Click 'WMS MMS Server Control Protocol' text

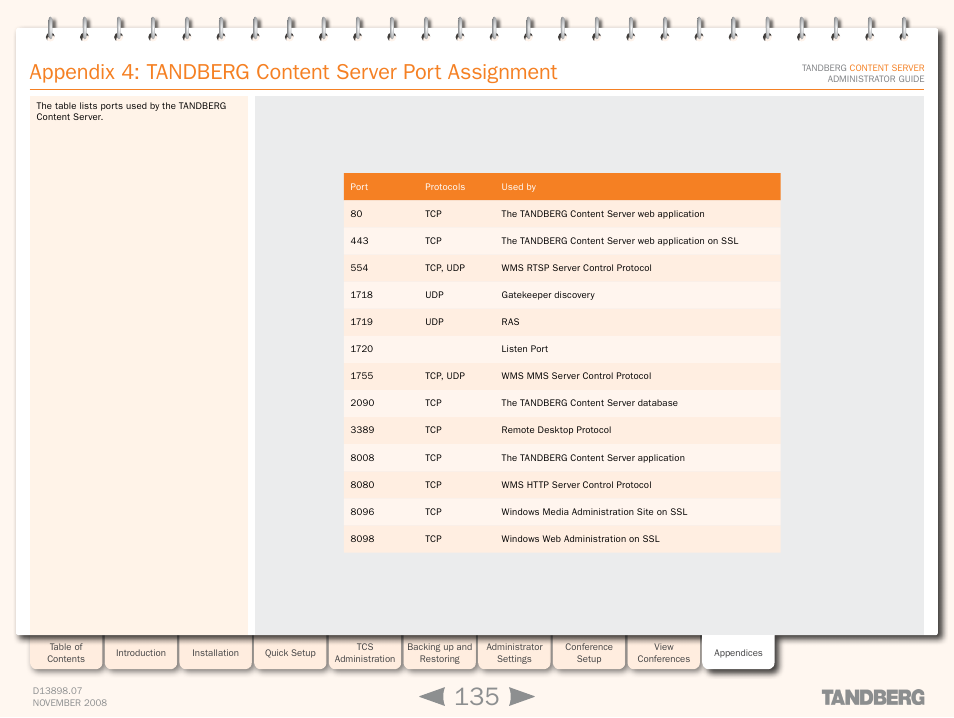576,375
